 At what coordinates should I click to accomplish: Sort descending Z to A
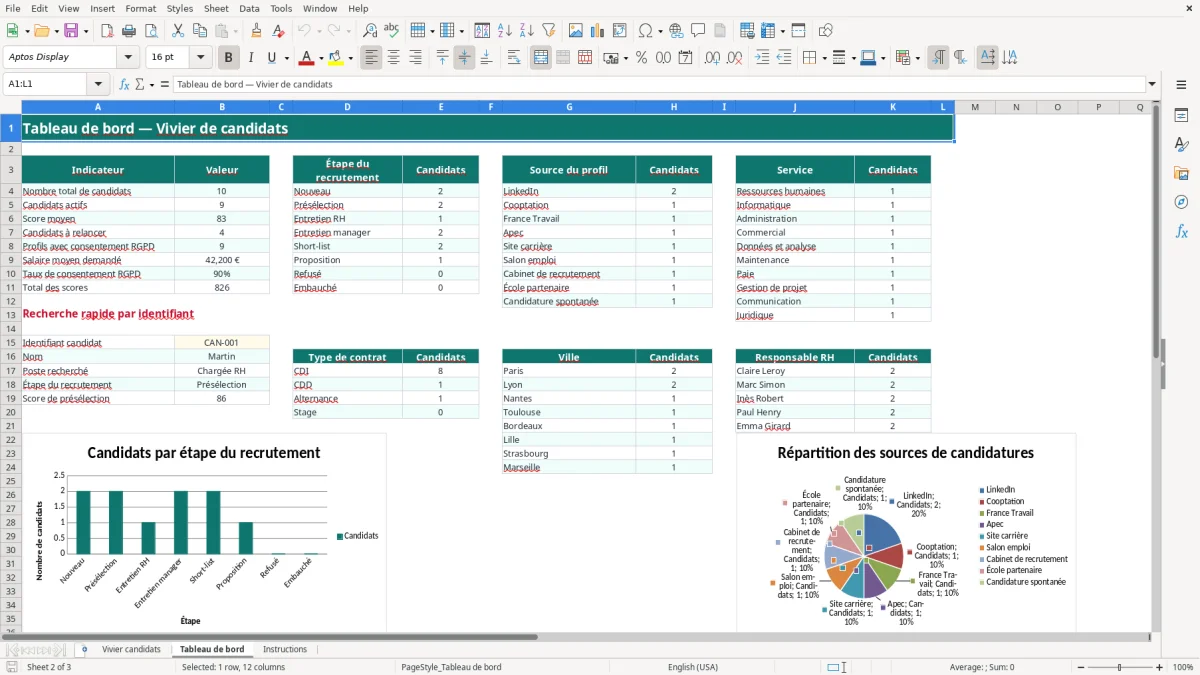pyautogui.click(x=526, y=31)
